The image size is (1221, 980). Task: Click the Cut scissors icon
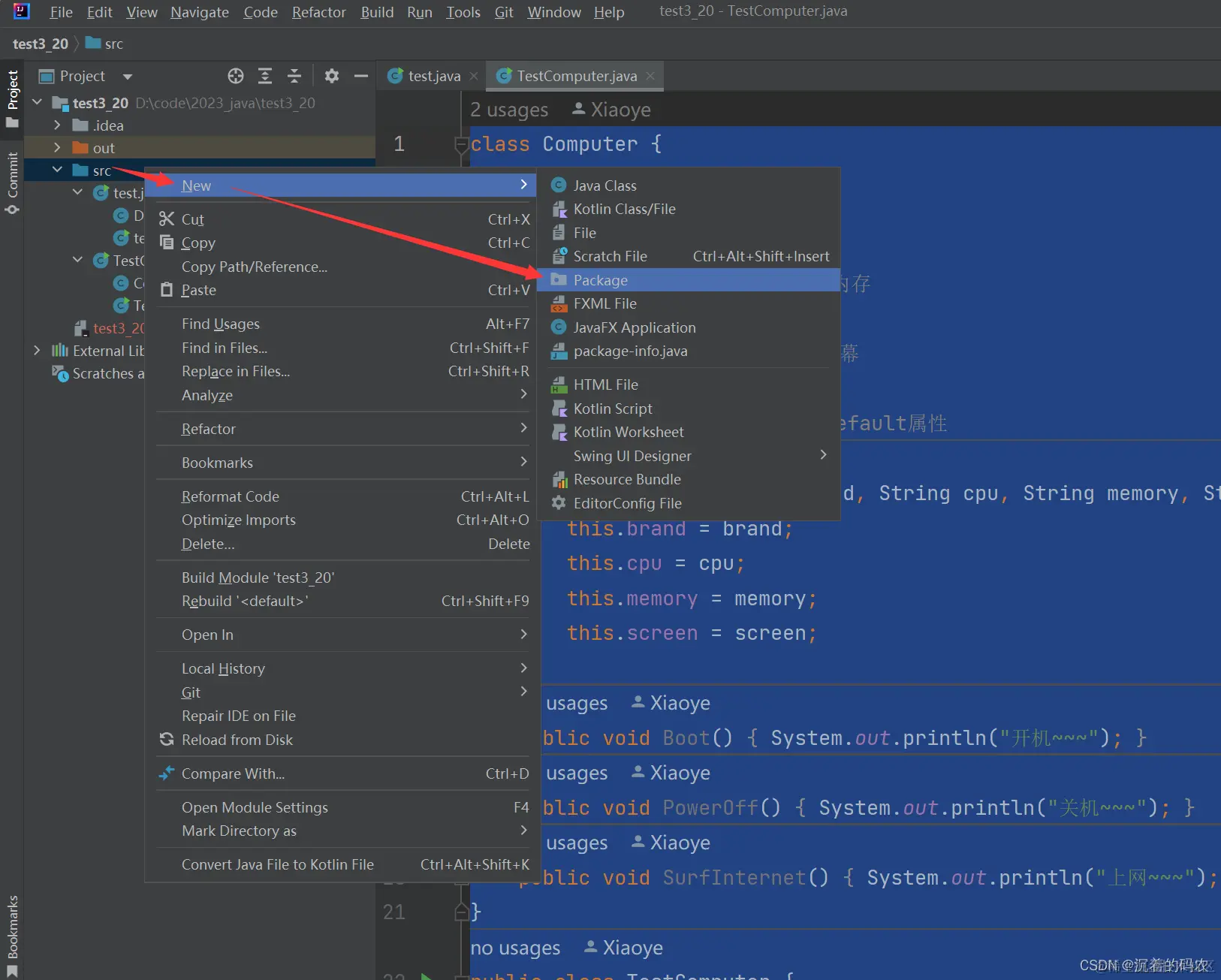(x=167, y=219)
